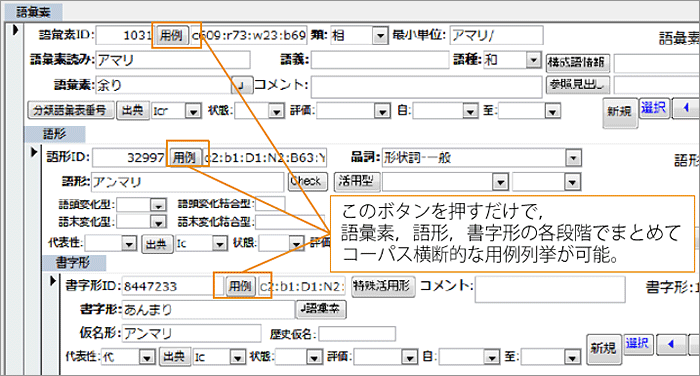Select the 書字形 section tab header
The height and width of the screenshot is (376, 700).
tap(74, 263)
